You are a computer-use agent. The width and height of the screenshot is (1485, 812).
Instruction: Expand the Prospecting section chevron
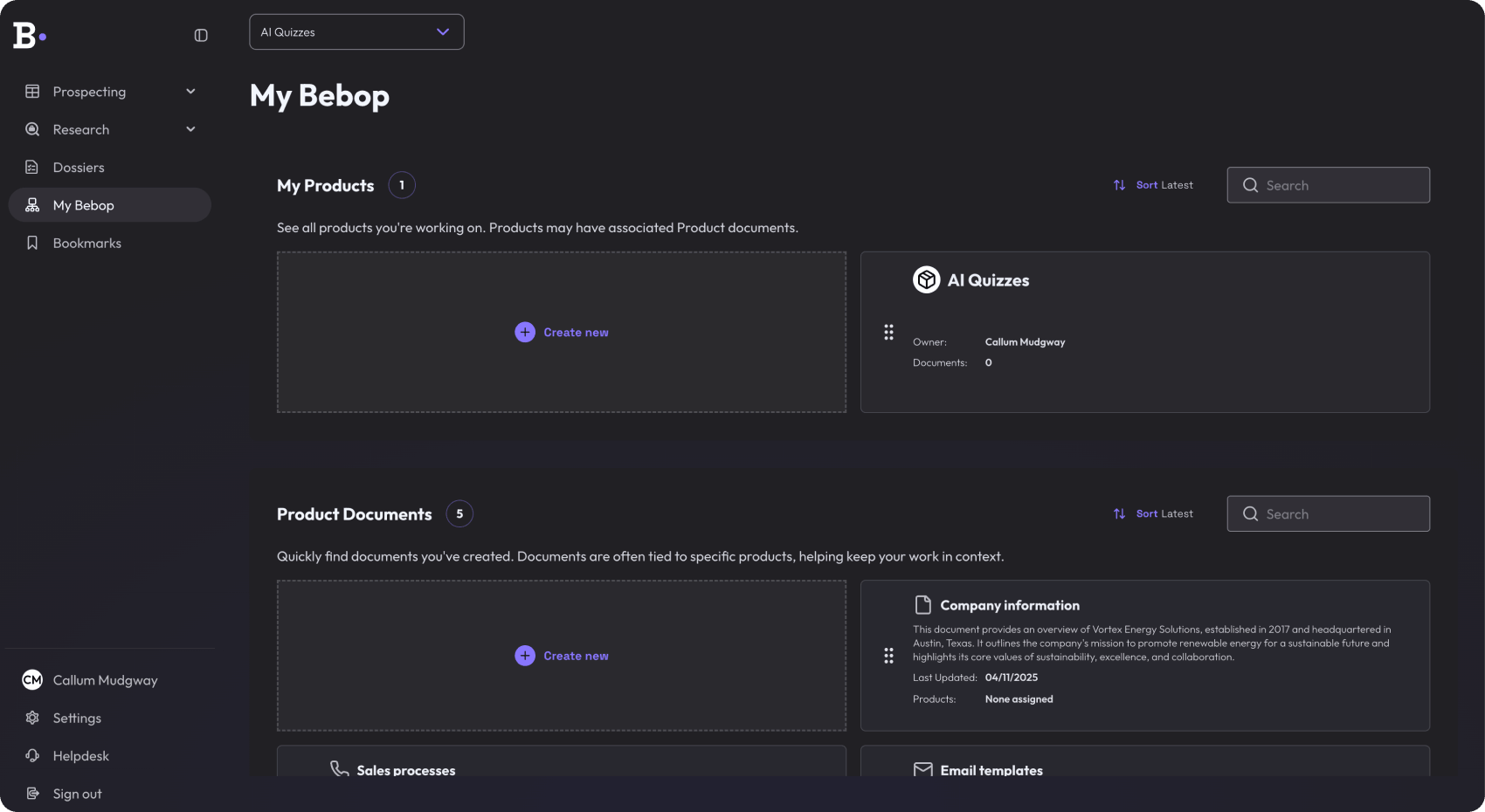click(190, 91)
